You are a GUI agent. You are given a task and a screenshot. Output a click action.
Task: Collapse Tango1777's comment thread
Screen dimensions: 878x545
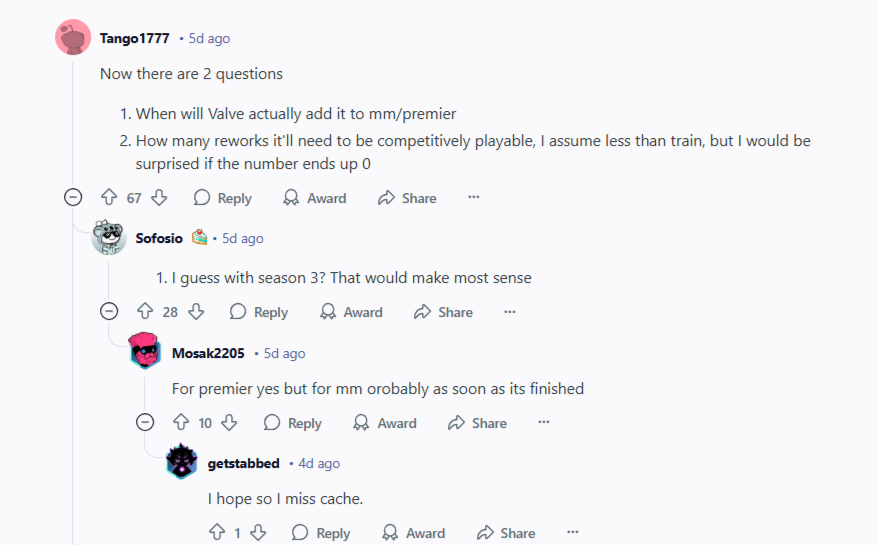[x=73, y=198]
